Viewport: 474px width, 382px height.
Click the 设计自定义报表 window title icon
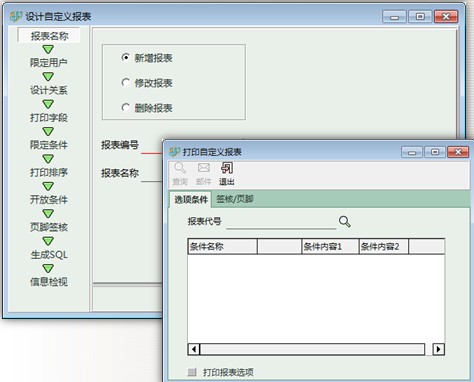(x=15, y=16)
